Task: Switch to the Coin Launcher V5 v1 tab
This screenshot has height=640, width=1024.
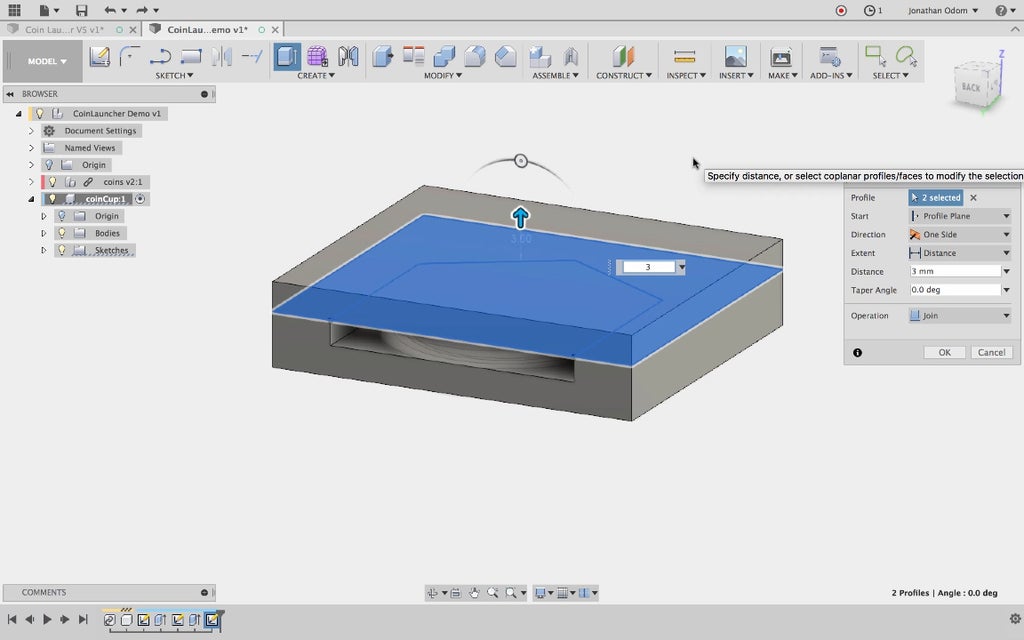Action: (x=63, y=30)
